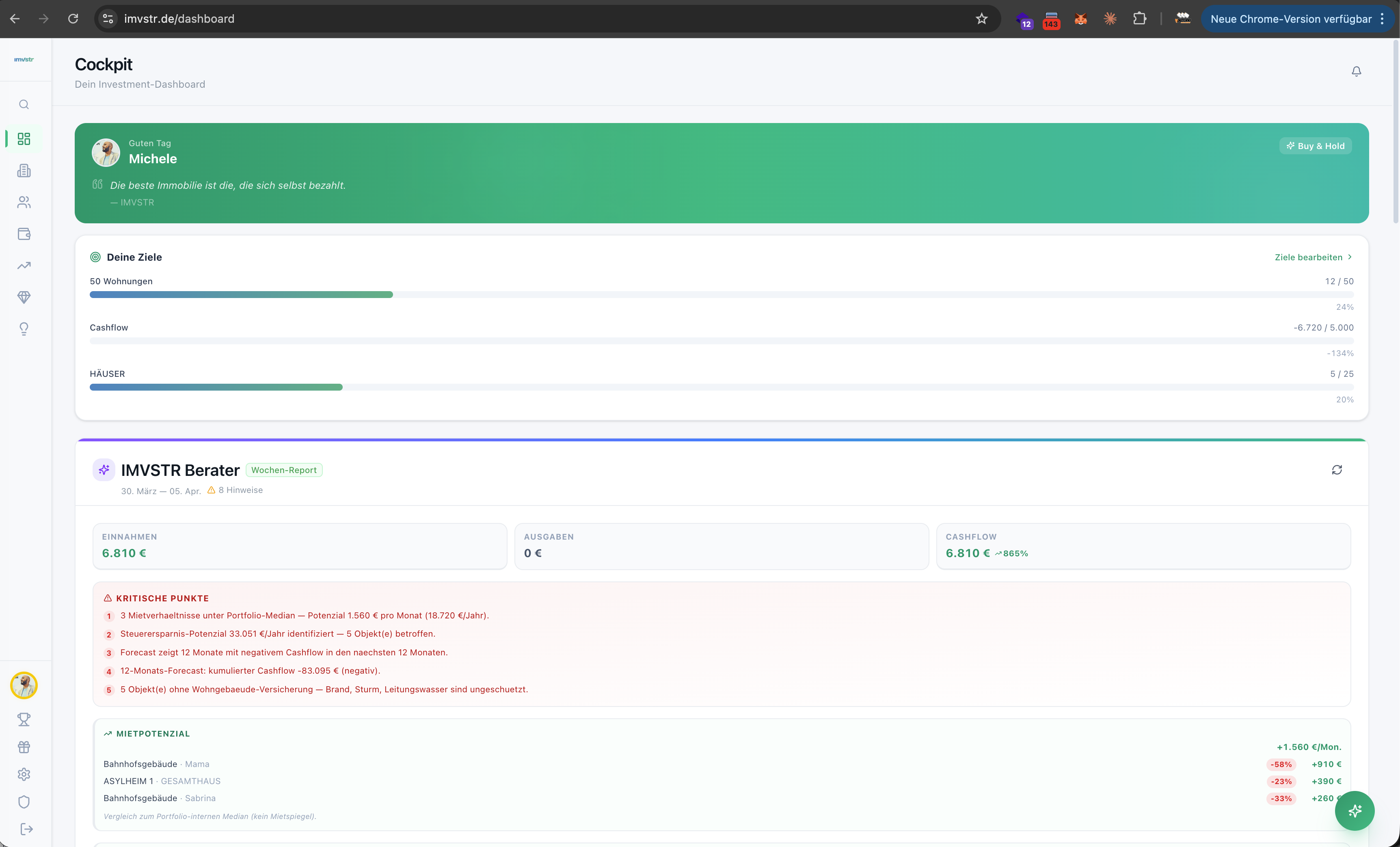Image resolution: width=1400 pixels, height=847 pixels.
Task: Refresh the IMVSTR Berater report
Action: pyautogui.click(x=1337, y=470)
